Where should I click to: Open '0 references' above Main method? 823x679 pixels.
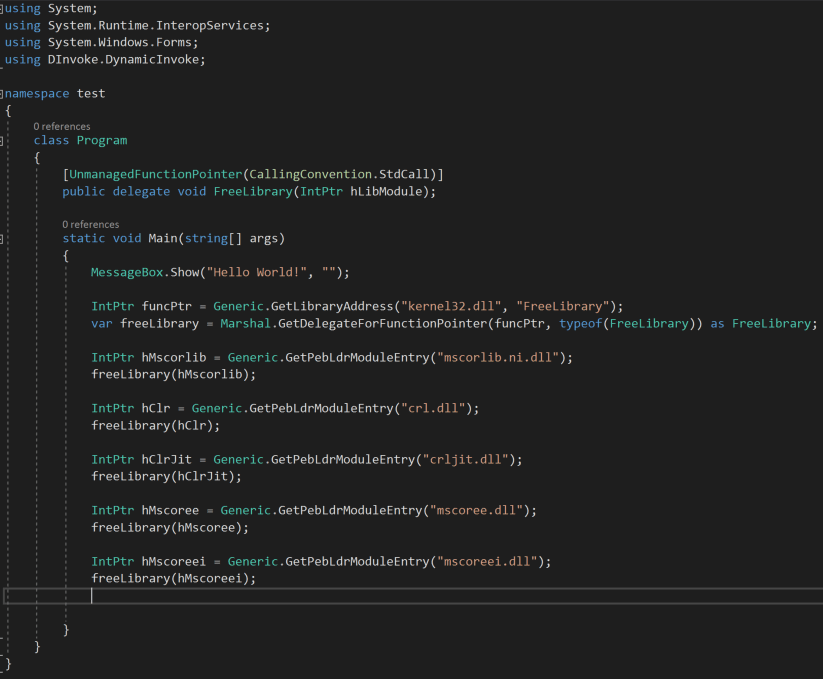(90, 225)
